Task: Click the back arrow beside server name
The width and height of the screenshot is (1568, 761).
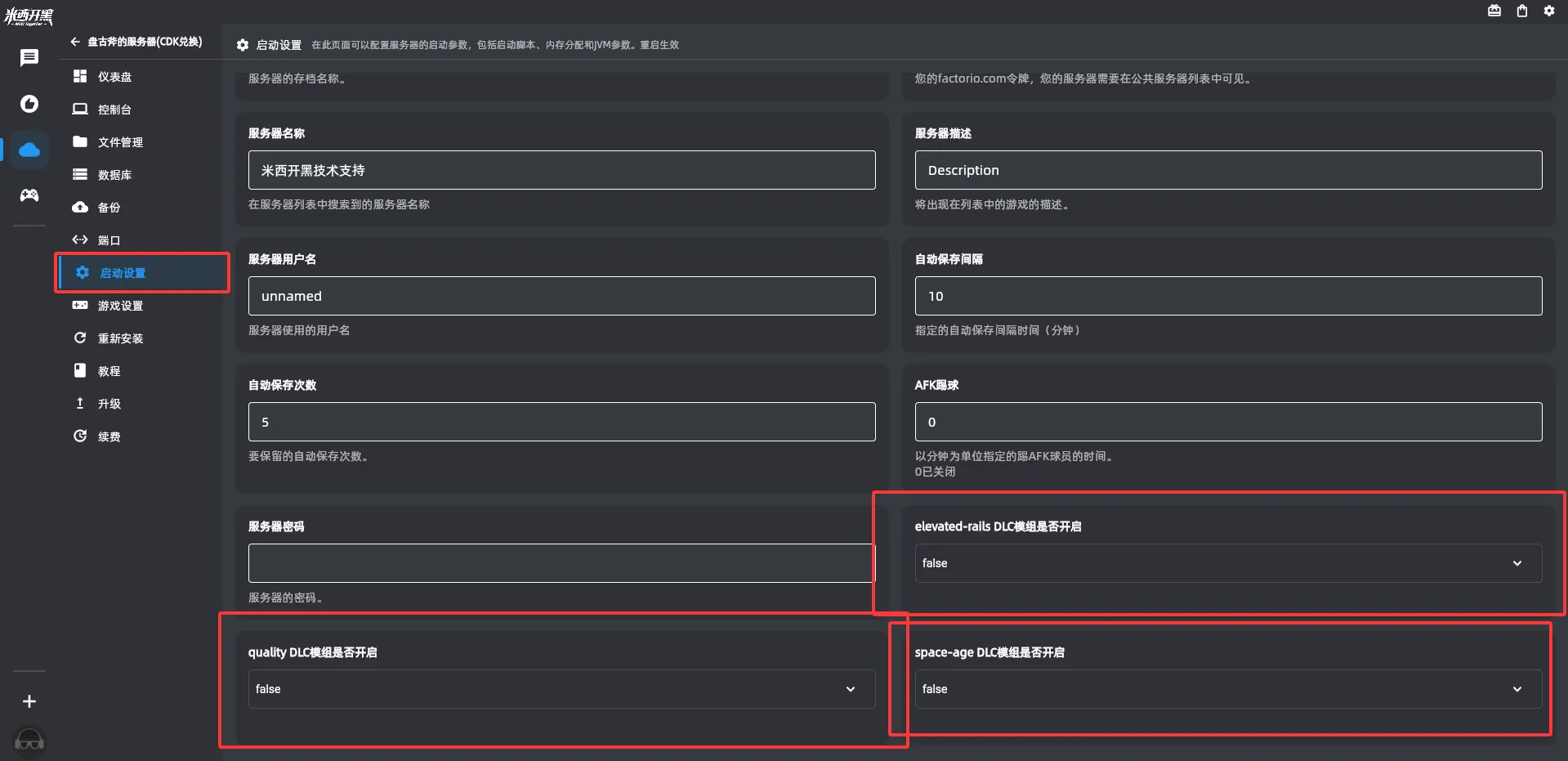Action: click(75, 42)
